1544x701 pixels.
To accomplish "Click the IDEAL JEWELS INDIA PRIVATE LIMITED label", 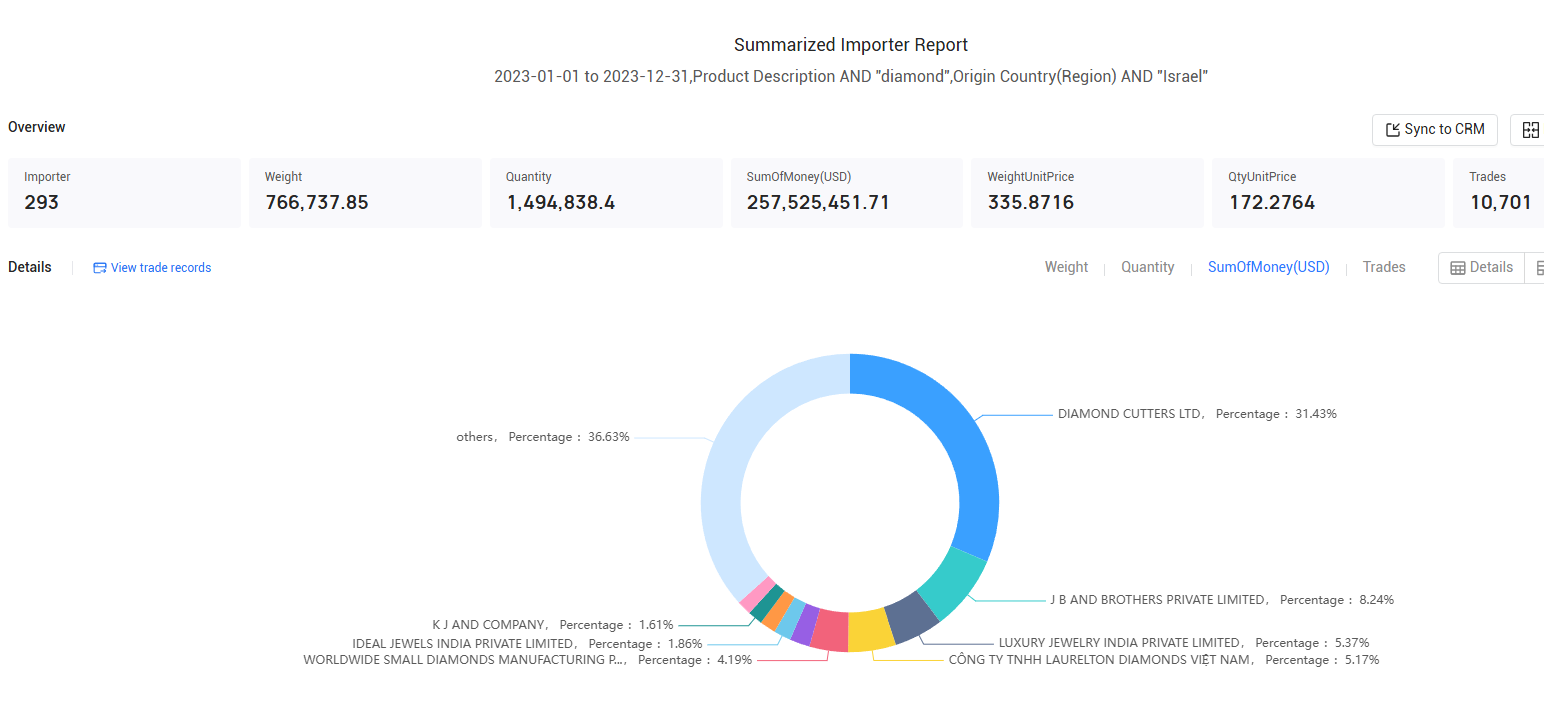I will tap(527, 644).
